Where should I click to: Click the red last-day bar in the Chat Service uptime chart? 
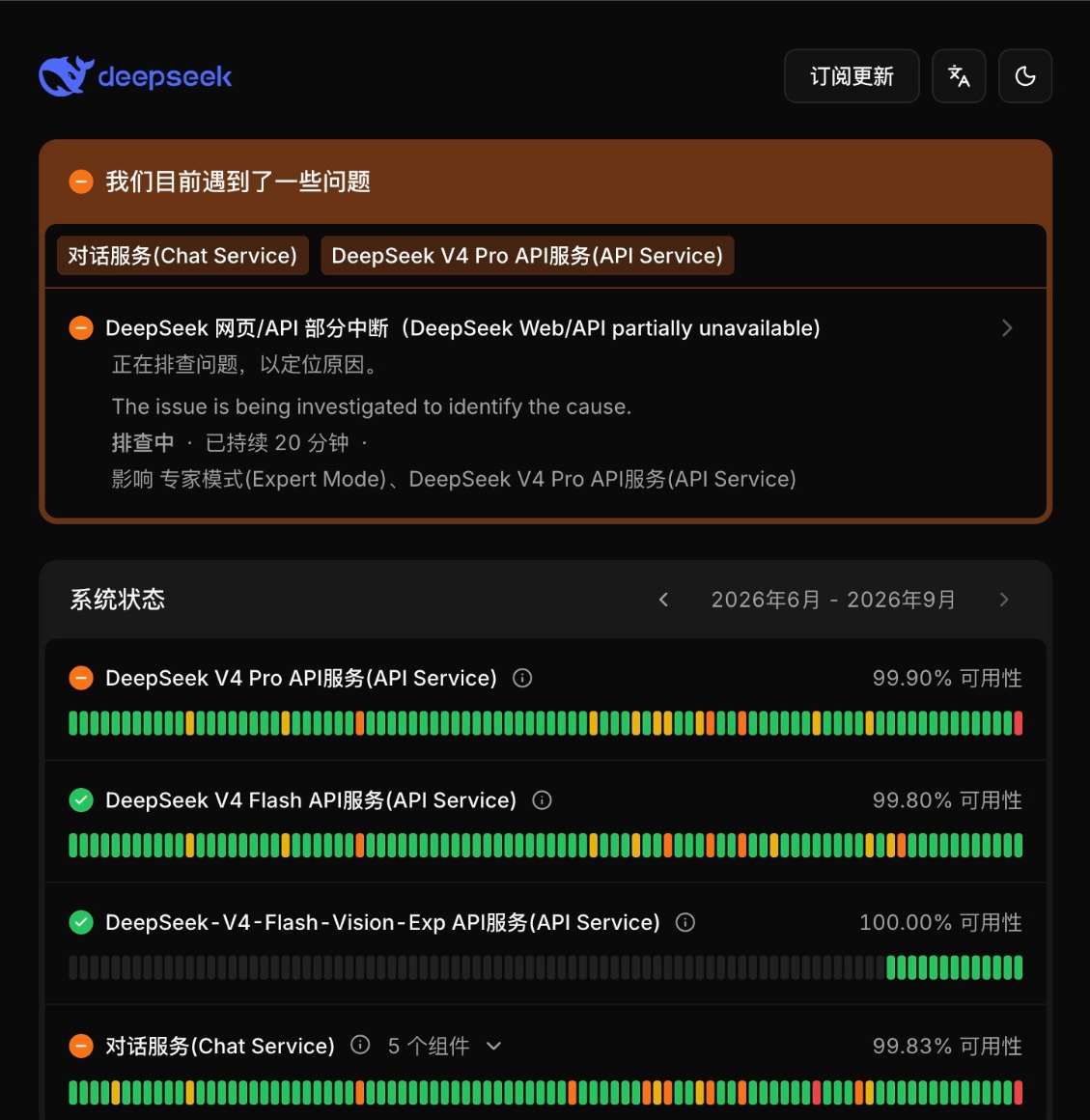(x=1018, y=1093)
